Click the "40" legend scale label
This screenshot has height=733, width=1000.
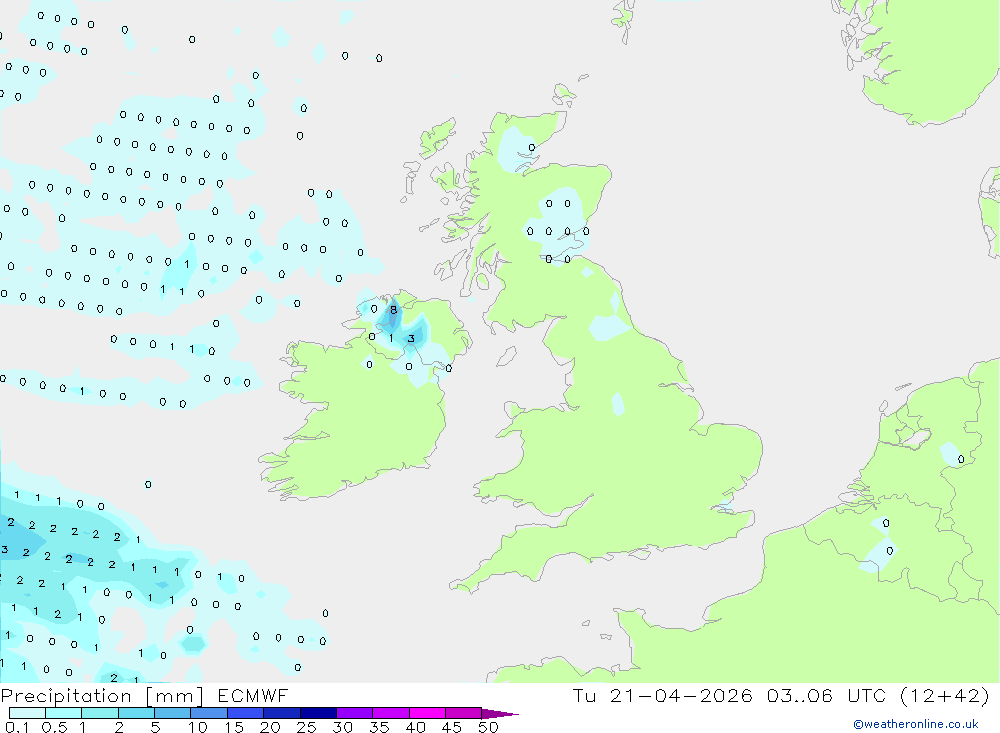pos(416,727)
